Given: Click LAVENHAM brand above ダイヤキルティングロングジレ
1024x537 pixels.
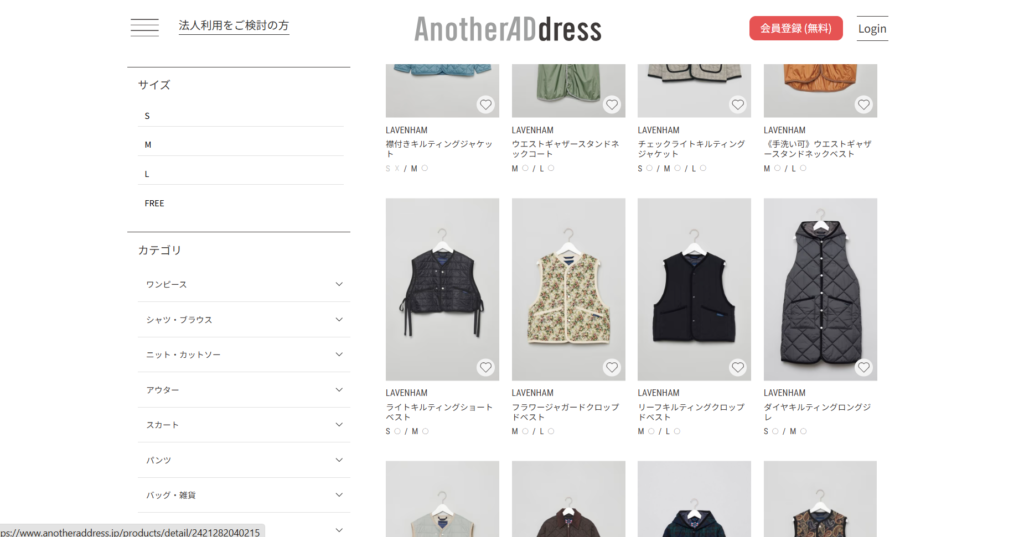Looking at the screenshot, I should (784, 393).
